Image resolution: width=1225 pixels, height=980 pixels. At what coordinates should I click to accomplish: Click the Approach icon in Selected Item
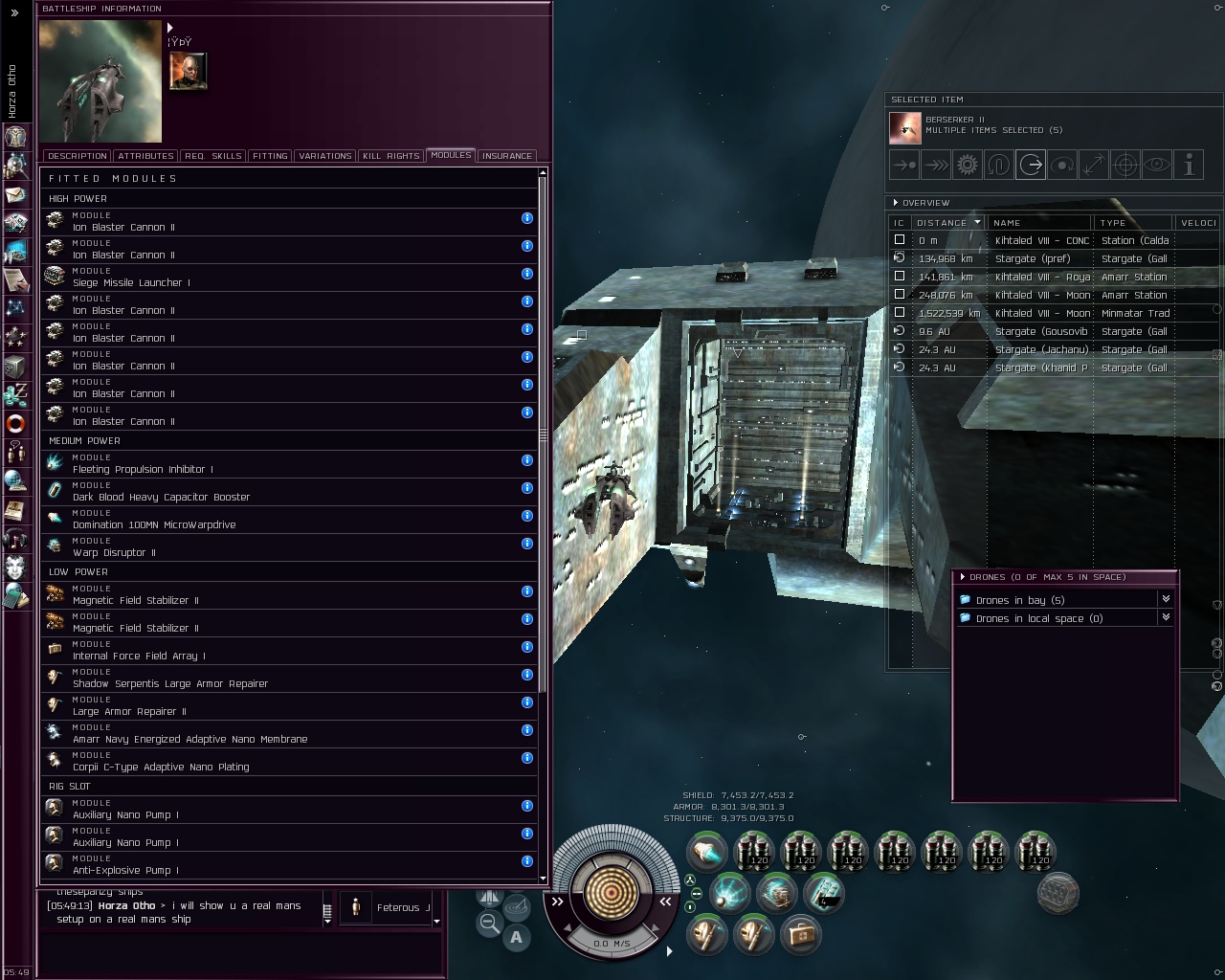point(904,165)
